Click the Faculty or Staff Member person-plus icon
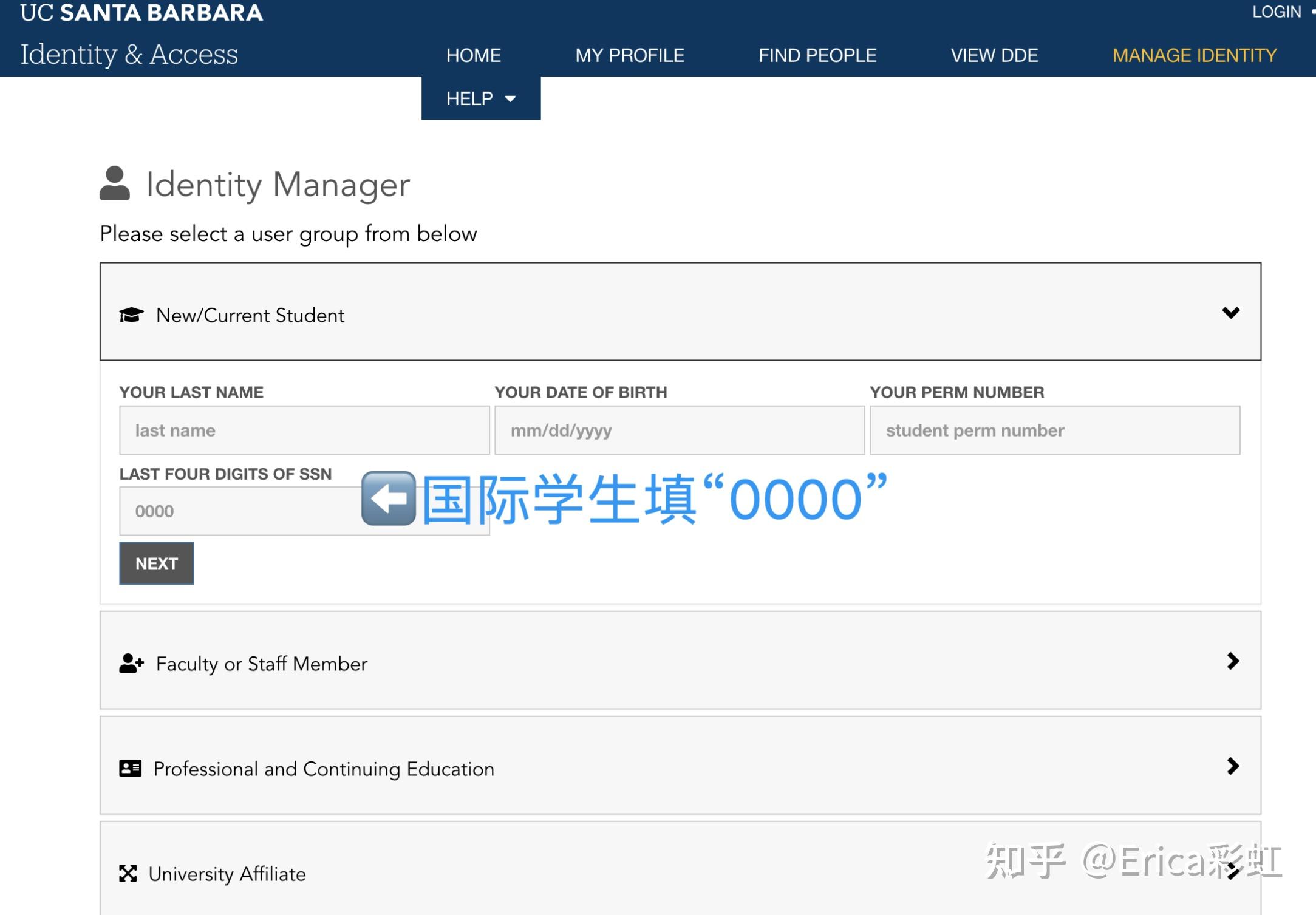Viewport: 1316px width, 915px height. pos(131,663)
